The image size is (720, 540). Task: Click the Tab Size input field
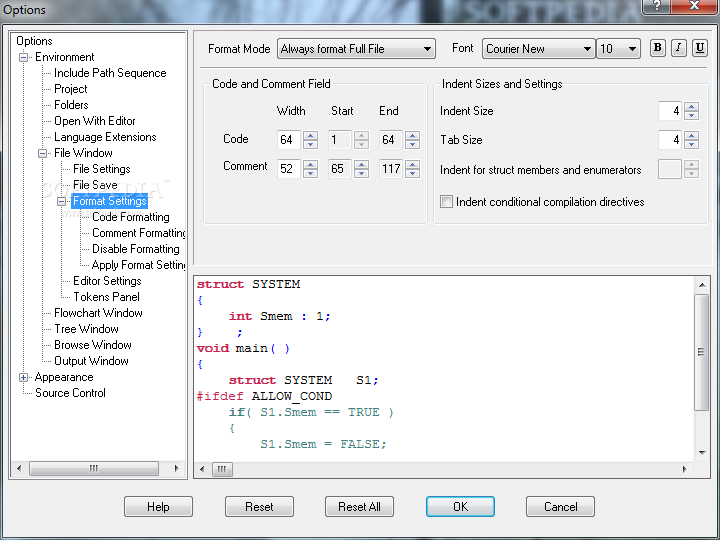[669, 140]
